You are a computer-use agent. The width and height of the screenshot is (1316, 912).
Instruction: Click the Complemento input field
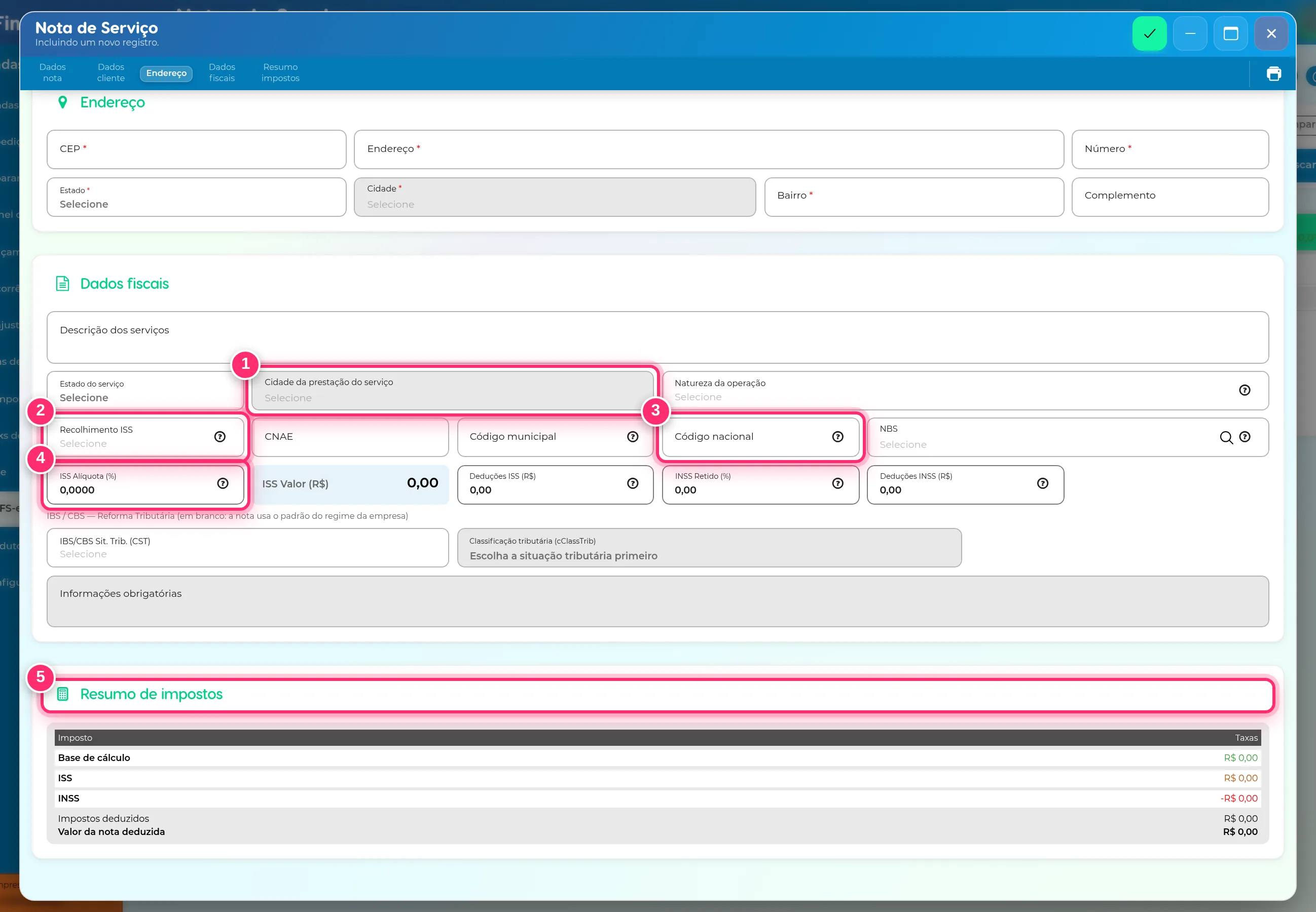point(1170,197)
